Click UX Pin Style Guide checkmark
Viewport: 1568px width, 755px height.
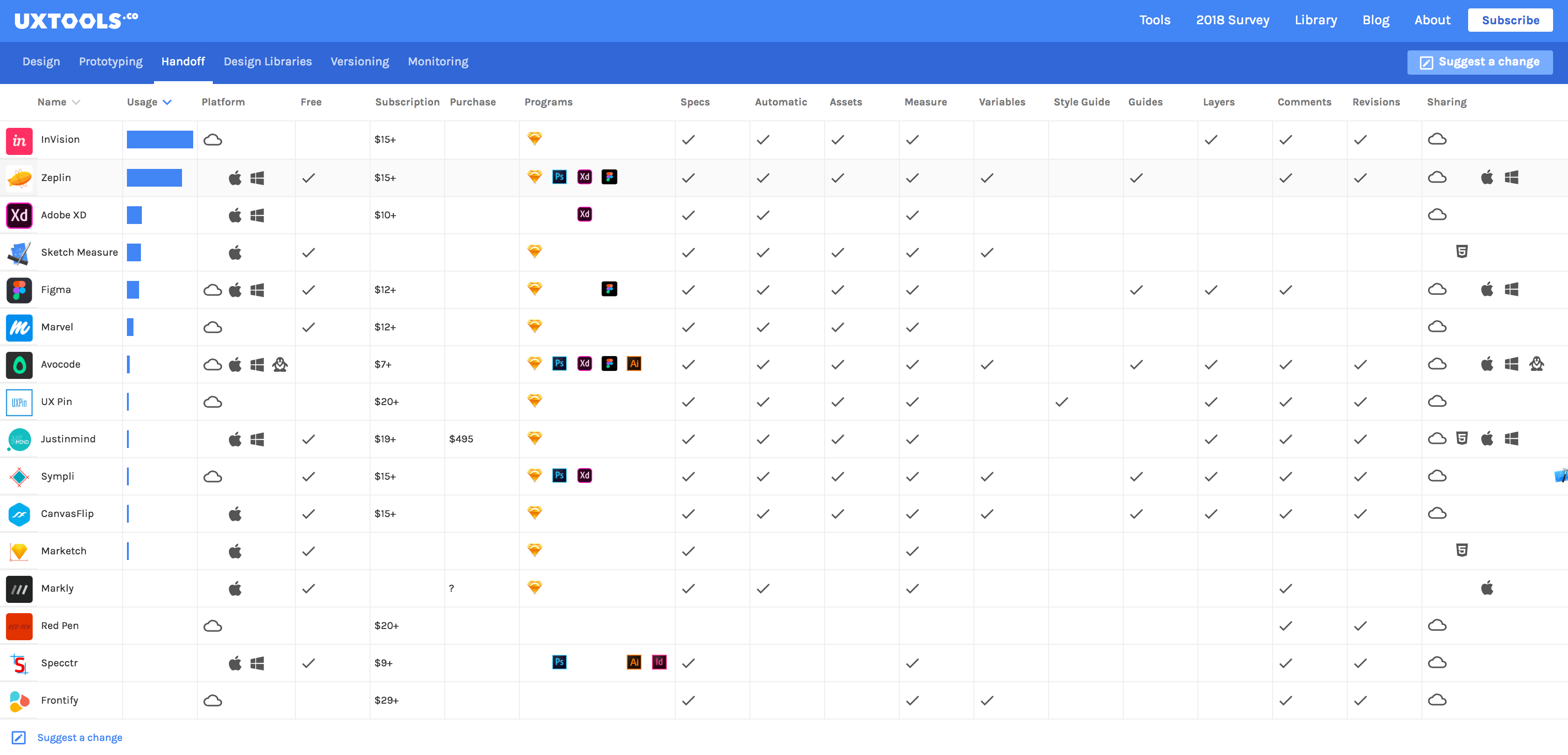coord(1062,402)
